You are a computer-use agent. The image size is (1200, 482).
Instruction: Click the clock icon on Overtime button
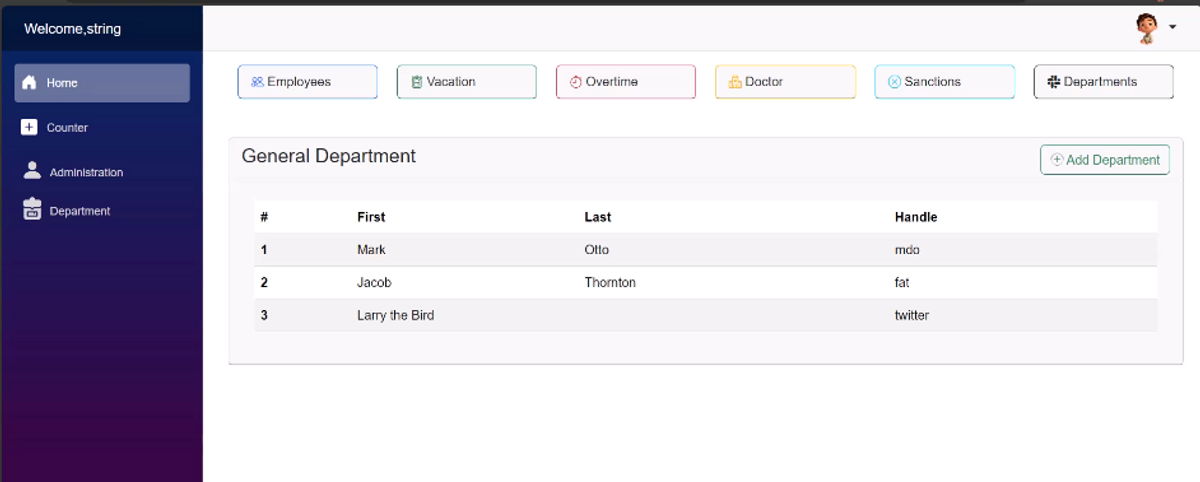coord(576,82)
